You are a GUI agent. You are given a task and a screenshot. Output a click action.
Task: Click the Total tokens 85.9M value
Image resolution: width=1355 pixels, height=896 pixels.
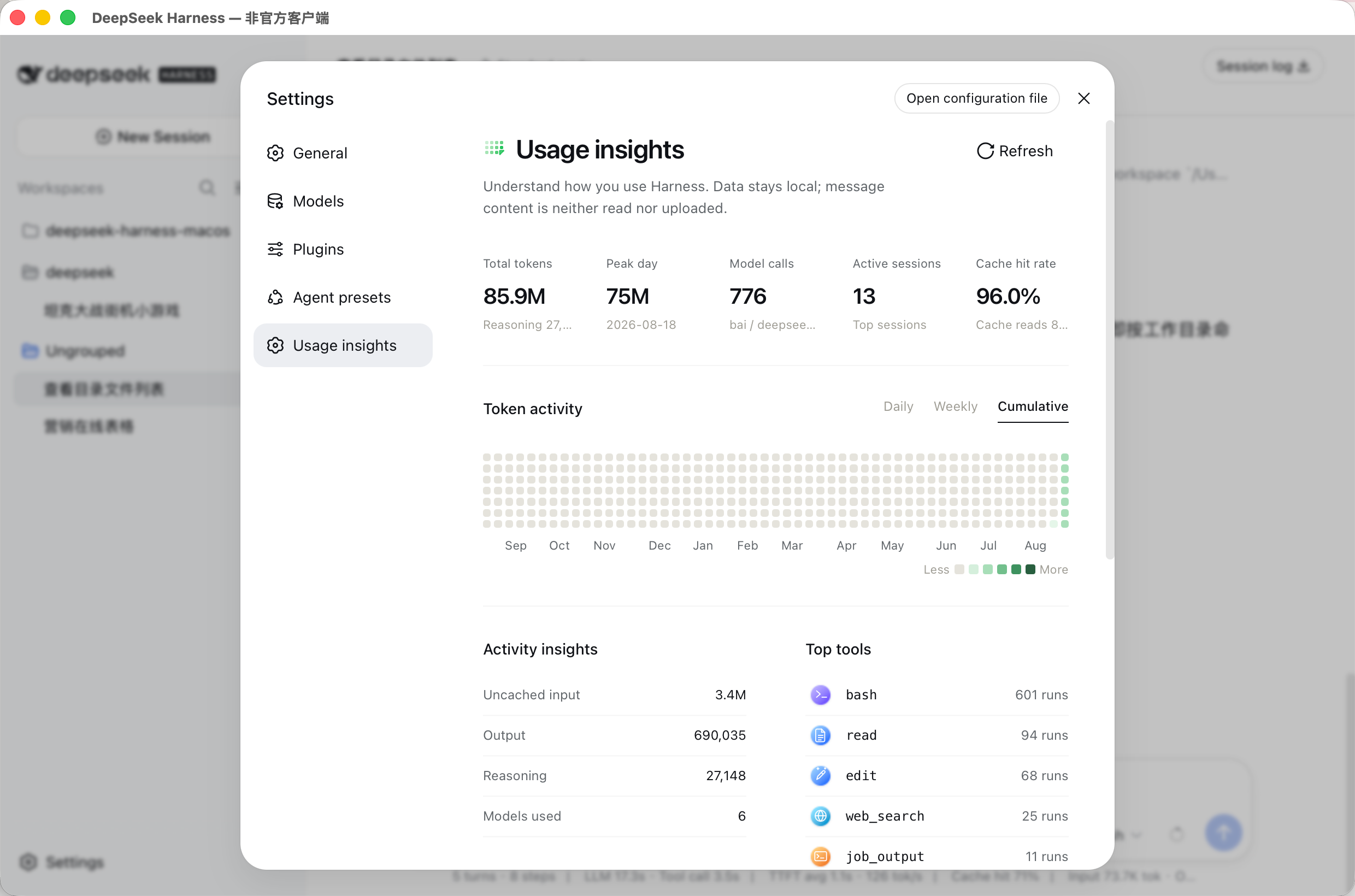tap(514, 296)
